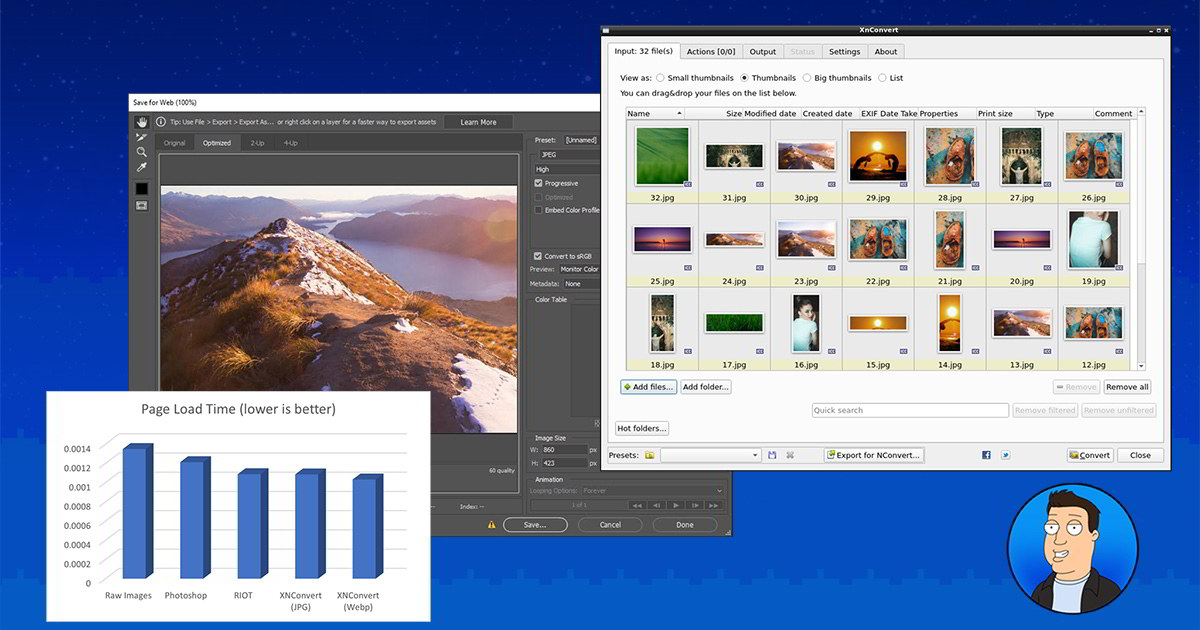
Task: Disable the Convert to sRGB checkbox
Action: coord(539,255)
